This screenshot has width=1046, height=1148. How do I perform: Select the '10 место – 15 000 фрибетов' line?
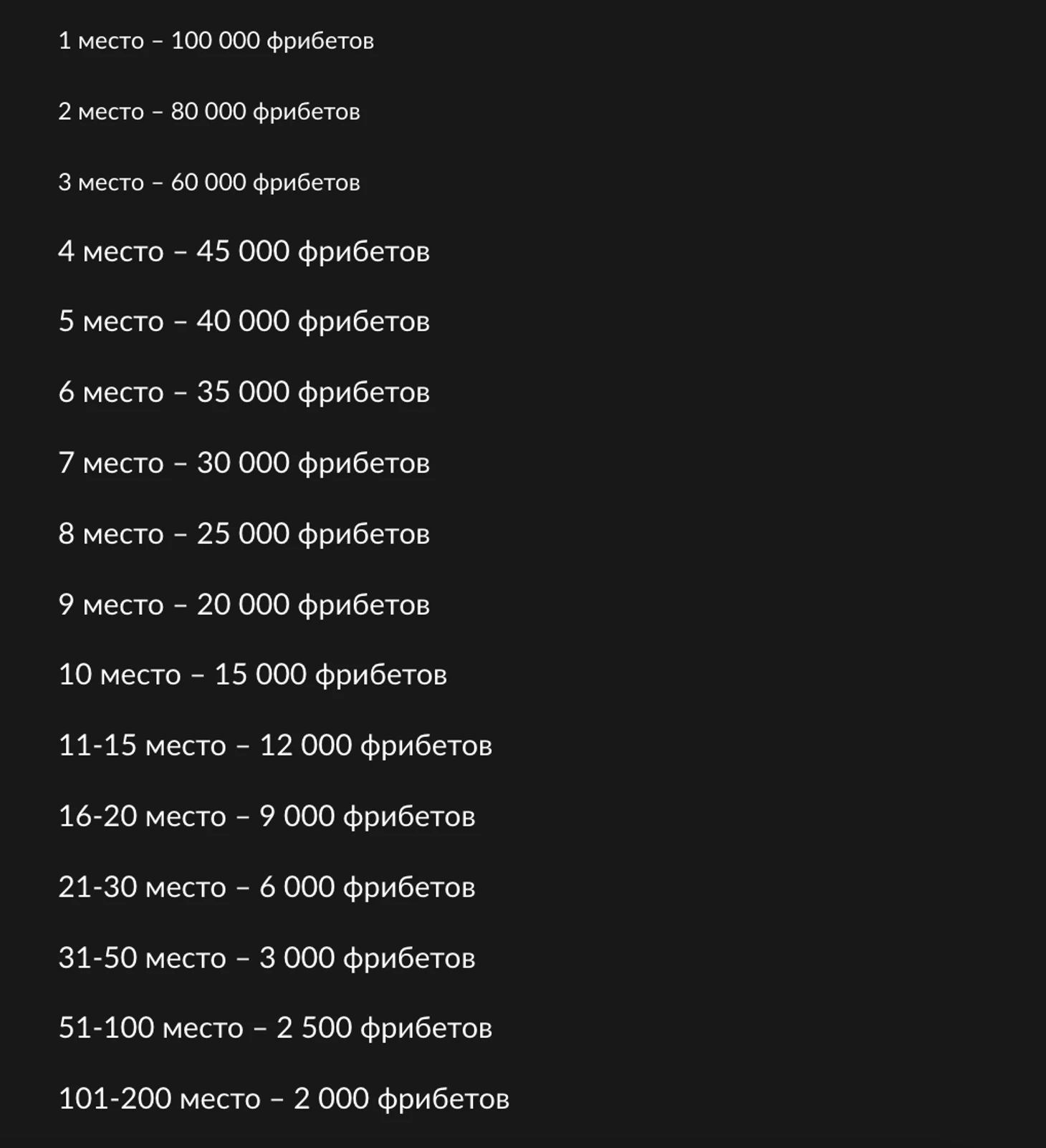(252, 675)
